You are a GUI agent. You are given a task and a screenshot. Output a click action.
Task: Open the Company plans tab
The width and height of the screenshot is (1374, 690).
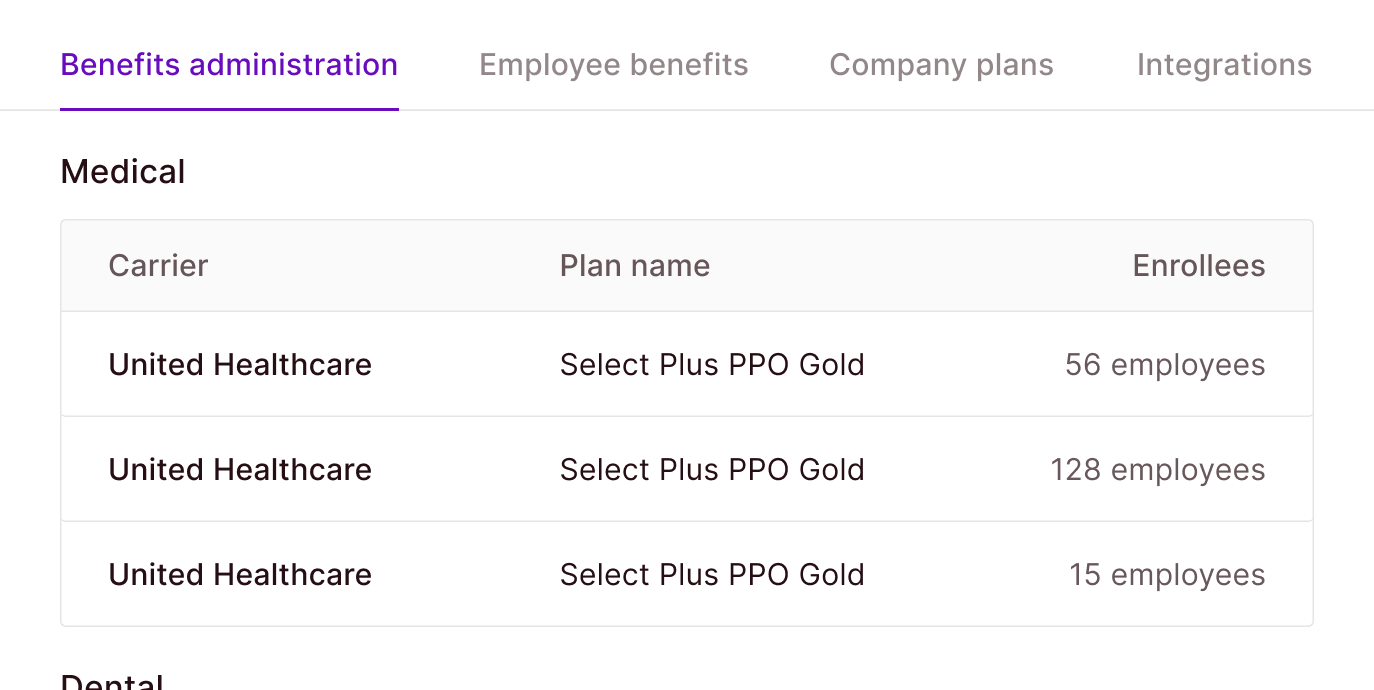941,65
